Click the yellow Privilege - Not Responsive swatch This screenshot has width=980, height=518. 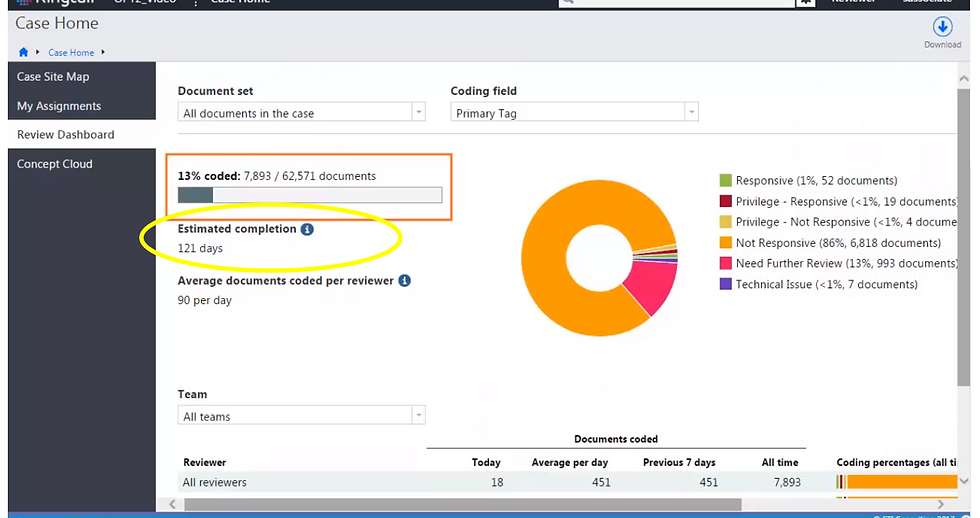tap(726, 222)
